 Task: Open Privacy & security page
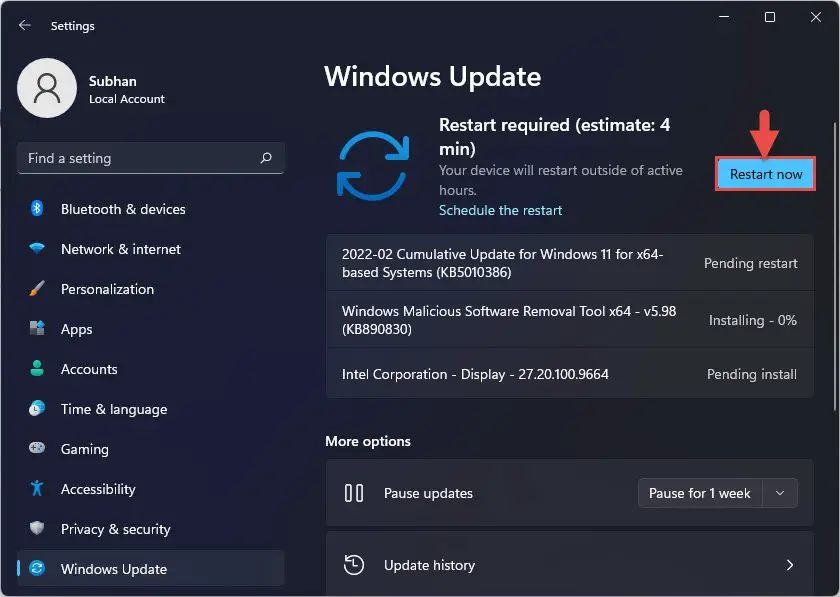151,529
